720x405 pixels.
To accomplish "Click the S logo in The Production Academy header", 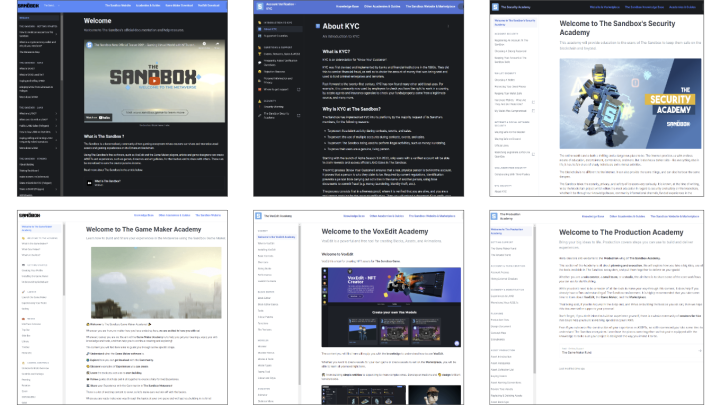I will point(494,216).
